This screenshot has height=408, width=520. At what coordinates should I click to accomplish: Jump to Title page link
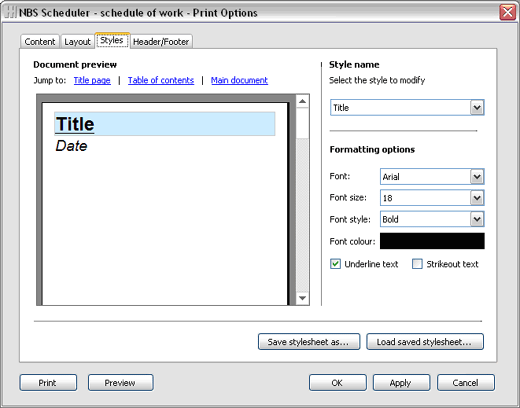point(92,80)
